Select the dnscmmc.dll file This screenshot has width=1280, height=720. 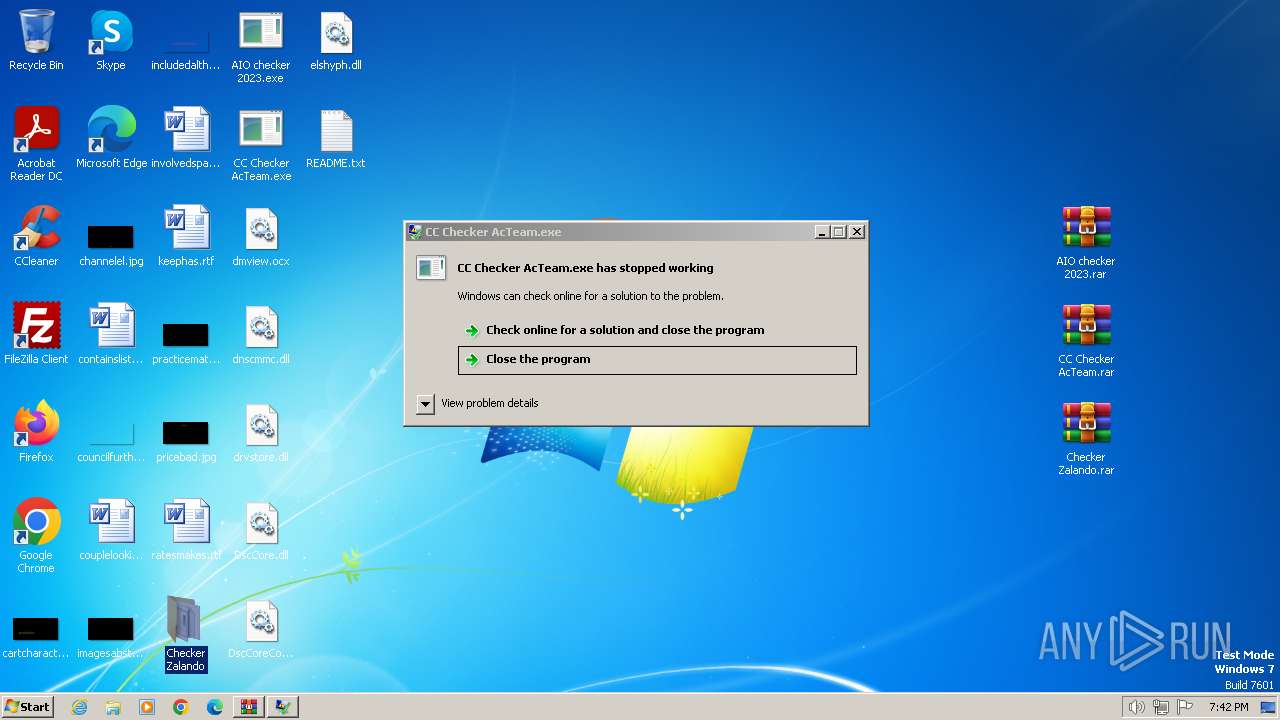click(x=261, y=334)
